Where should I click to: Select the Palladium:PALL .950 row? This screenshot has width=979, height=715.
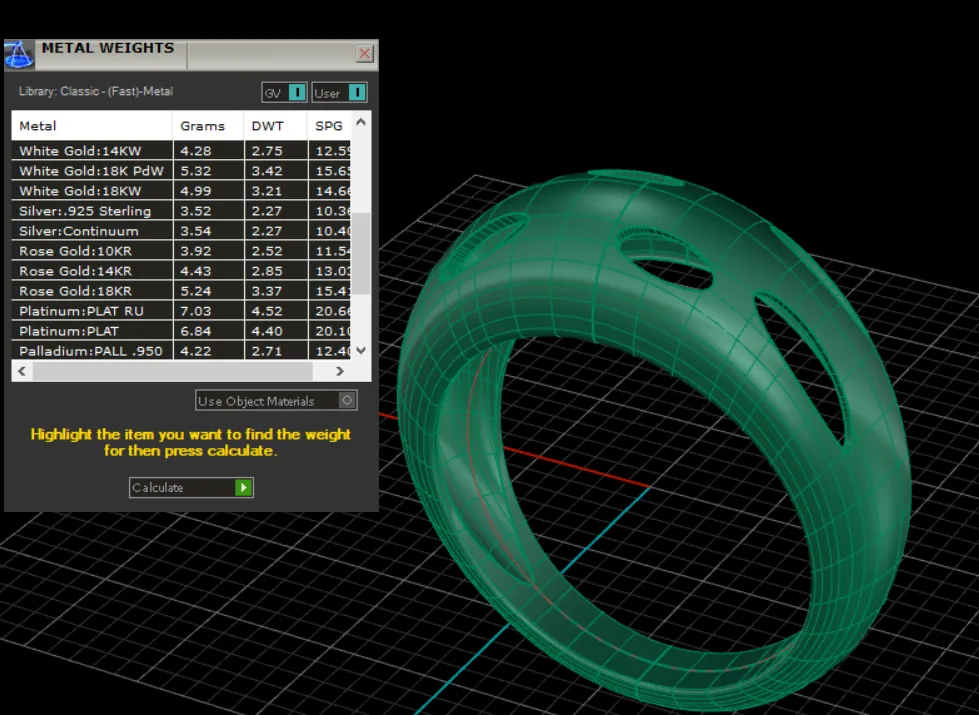[x=181, y=350]
